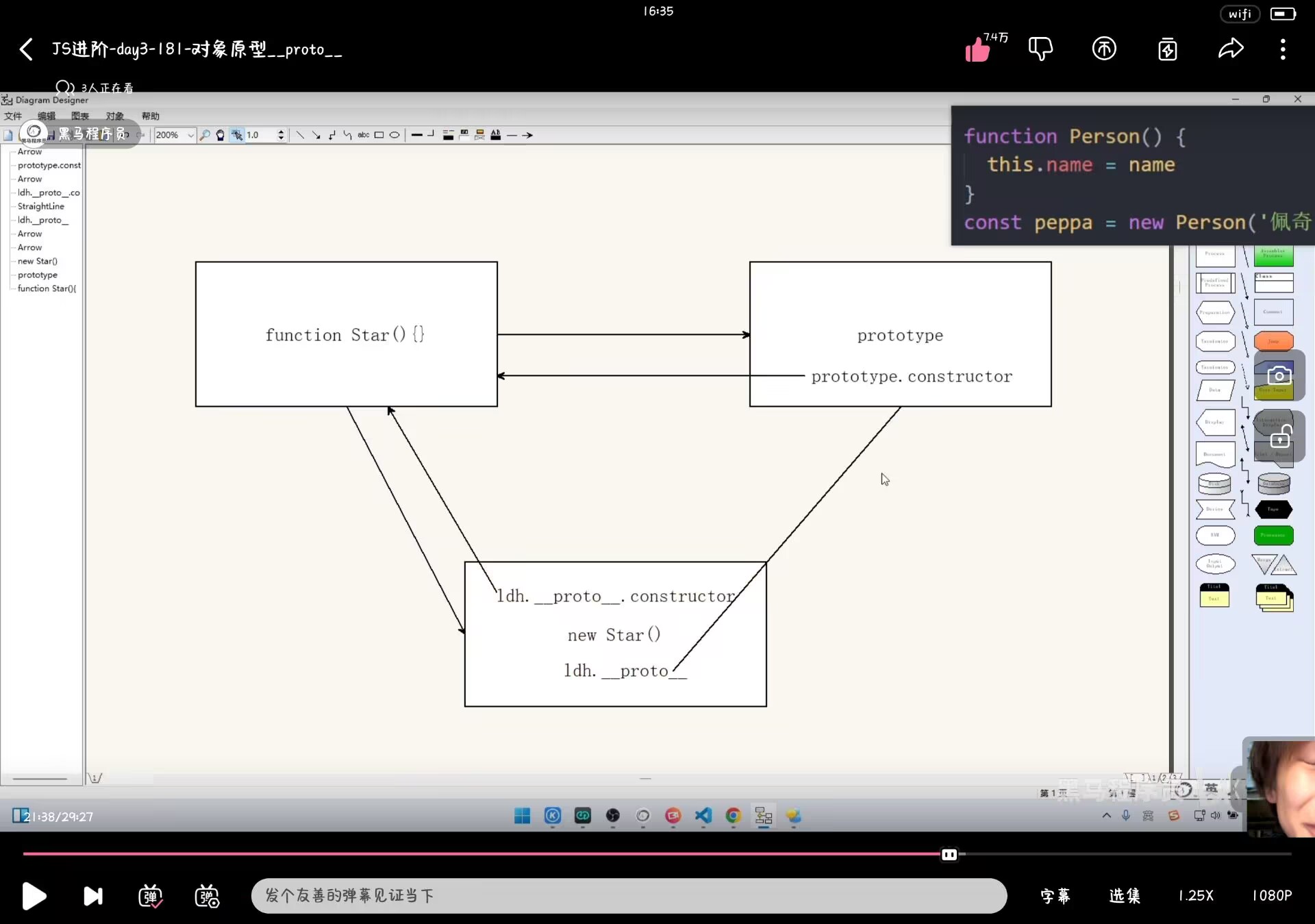Select the rectangle shape tool
The image size is (1315, 924).
(x=379, y=135)
